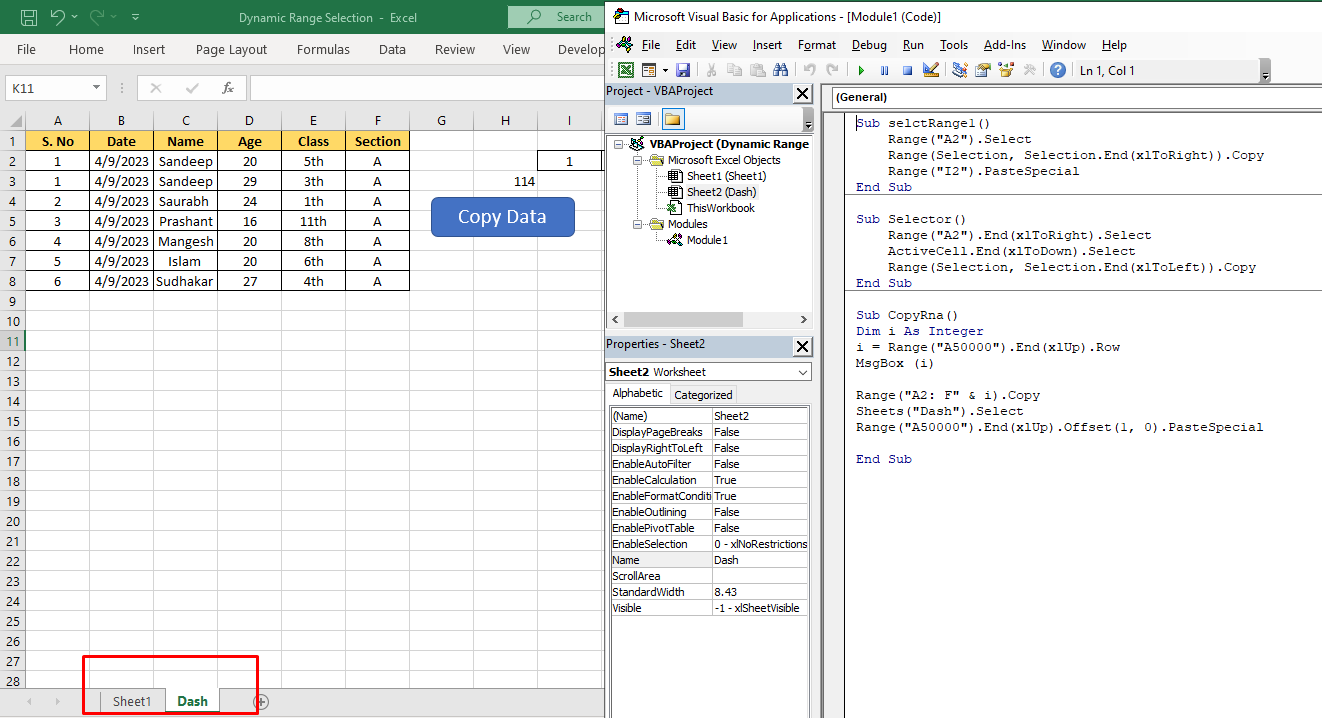Click the Reset (stop) icon in VBA toolbar
This screenshot has height=718, width=1322.
(908, 70)
